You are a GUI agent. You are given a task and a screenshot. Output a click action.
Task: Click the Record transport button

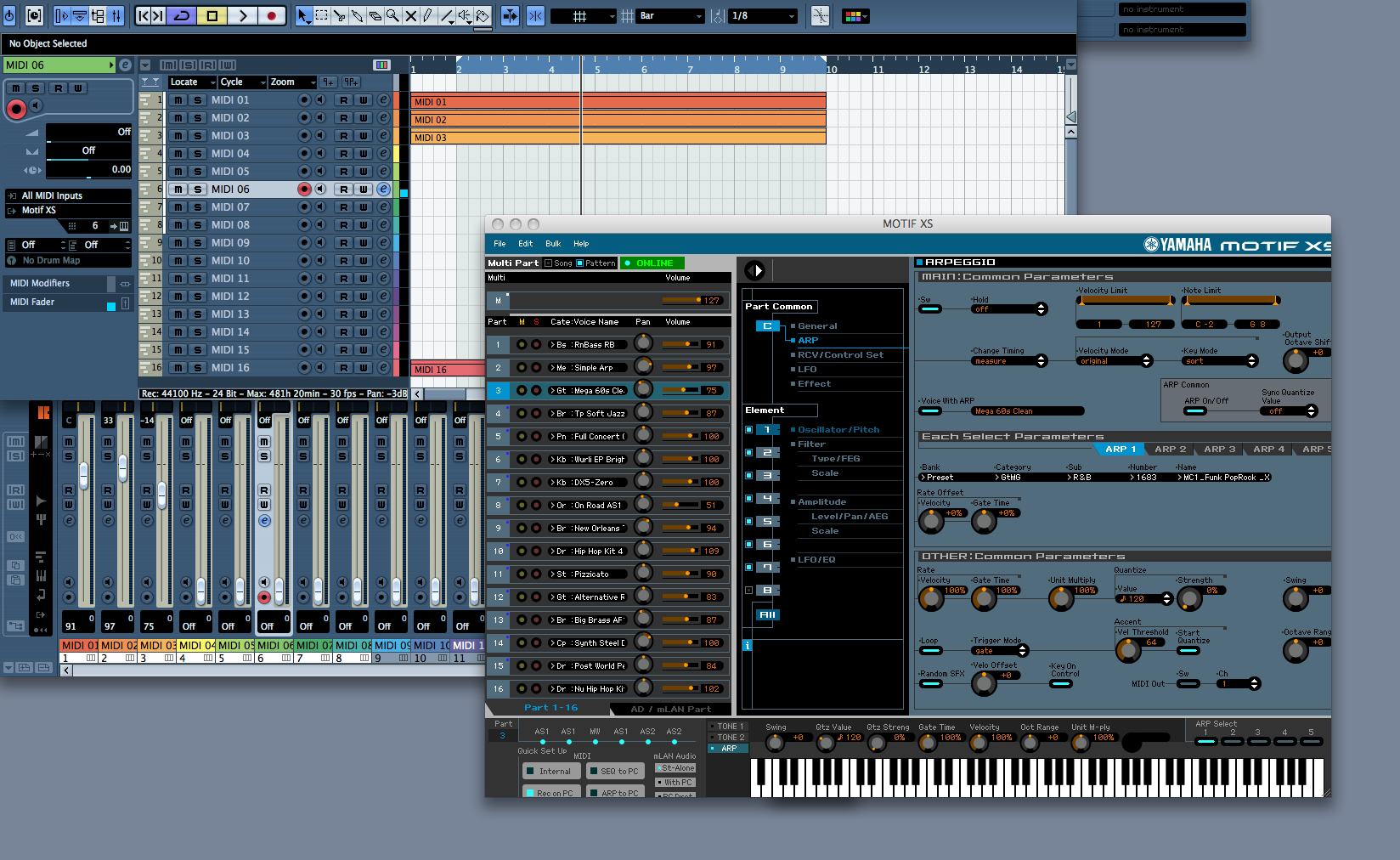point(272,15)
